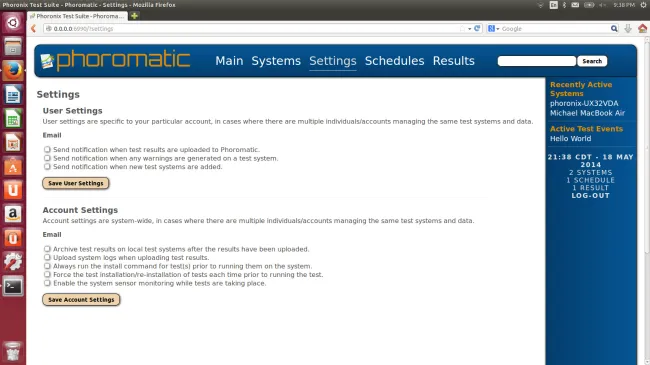This screenshot has width=650, height=365.
Task: Open the Main page in Phoromatic nav
Action: (229, 61)
